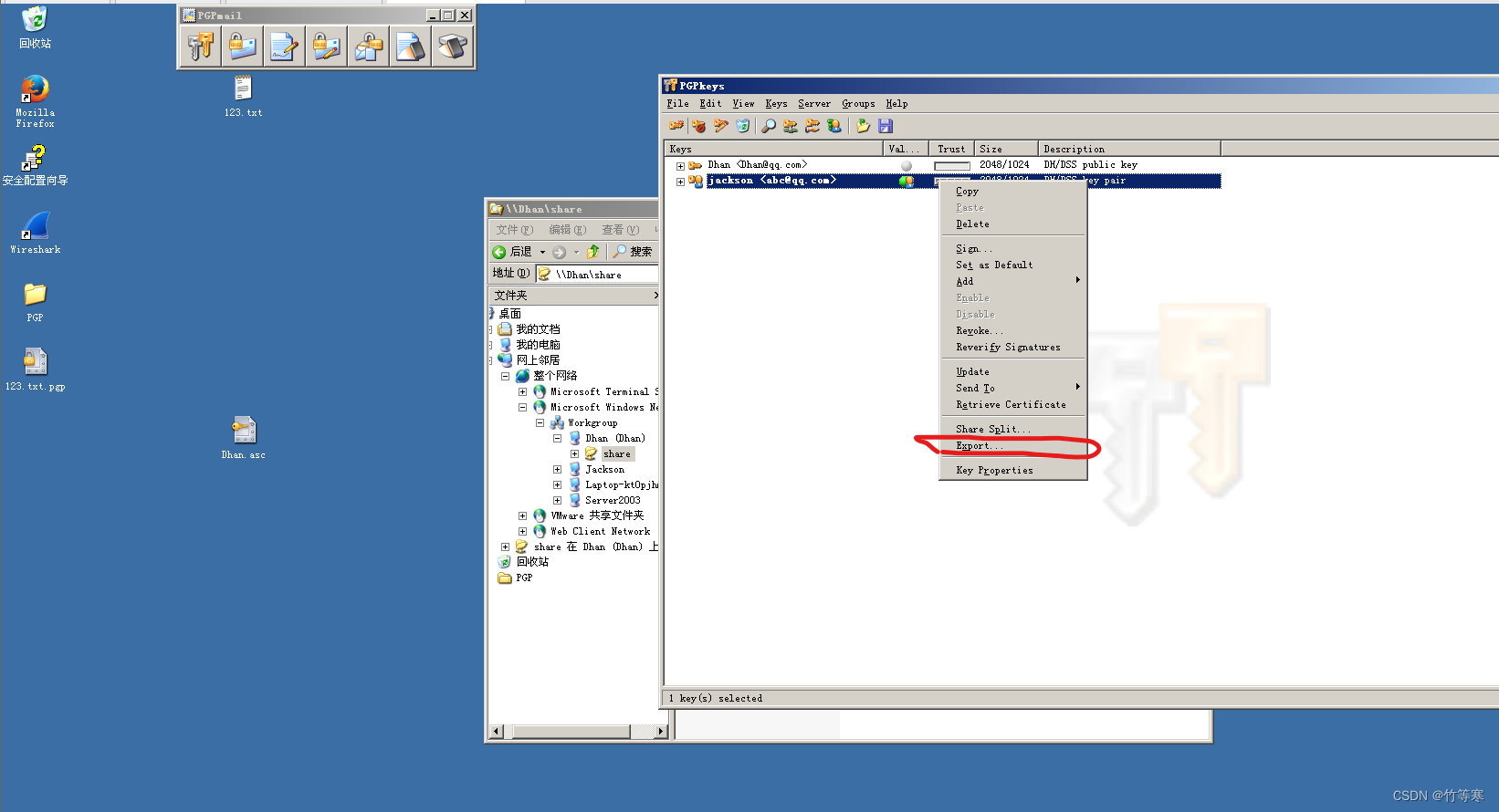Viewport: 1499px width, 812px height.
Task: Generate a new key in the PGPkeys toolbar
Action: [676, 126]
